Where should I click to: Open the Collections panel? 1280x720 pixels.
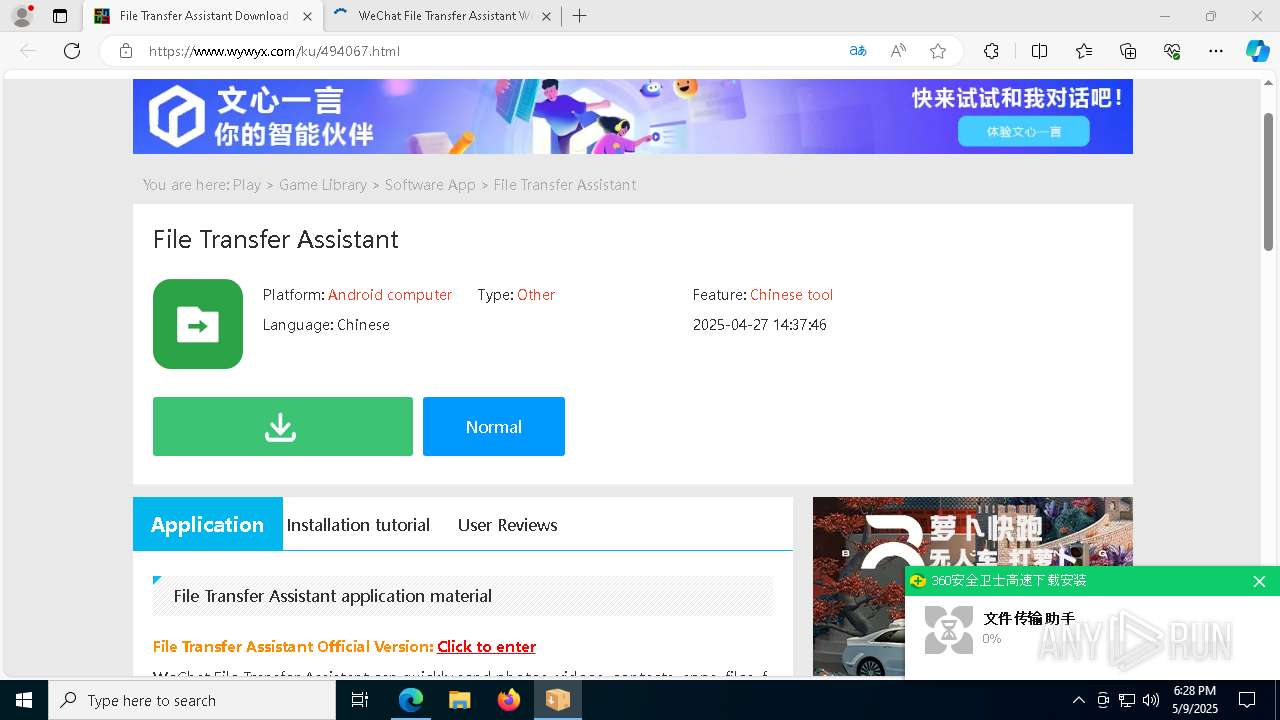[x=1128, y=51]
